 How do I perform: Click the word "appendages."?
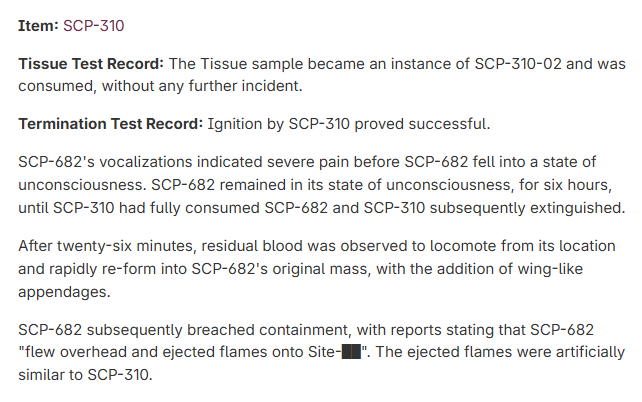(x=64, y=292)
